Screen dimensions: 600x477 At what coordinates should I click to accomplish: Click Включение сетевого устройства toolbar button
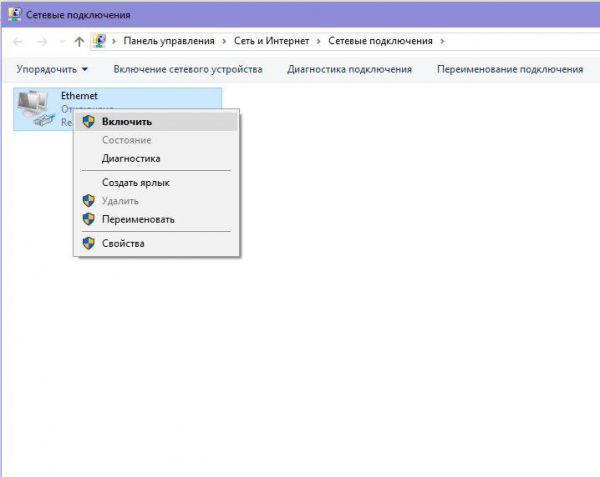click(x=188, y=69)
